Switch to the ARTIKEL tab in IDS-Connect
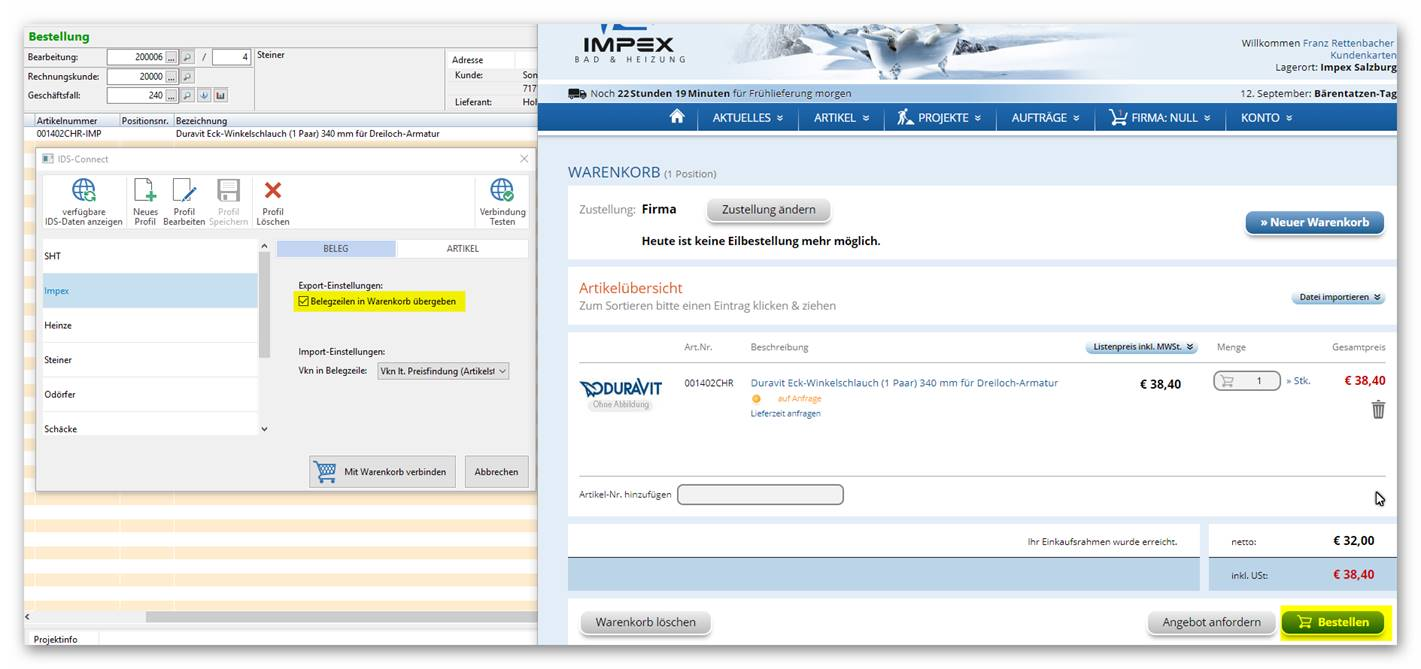1421x669 pixels. 462,248
